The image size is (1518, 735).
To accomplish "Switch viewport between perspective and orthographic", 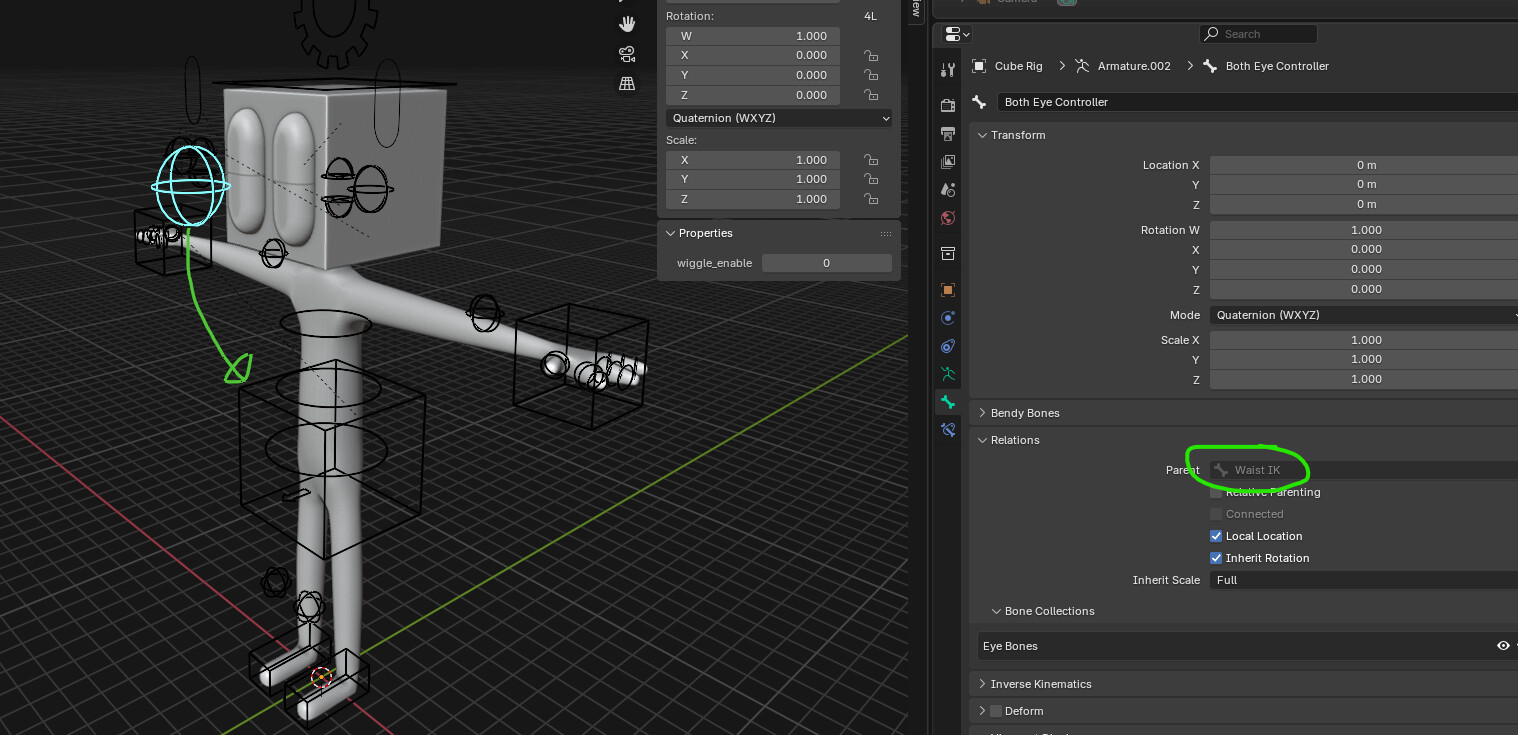I will [x=627, y=84].
